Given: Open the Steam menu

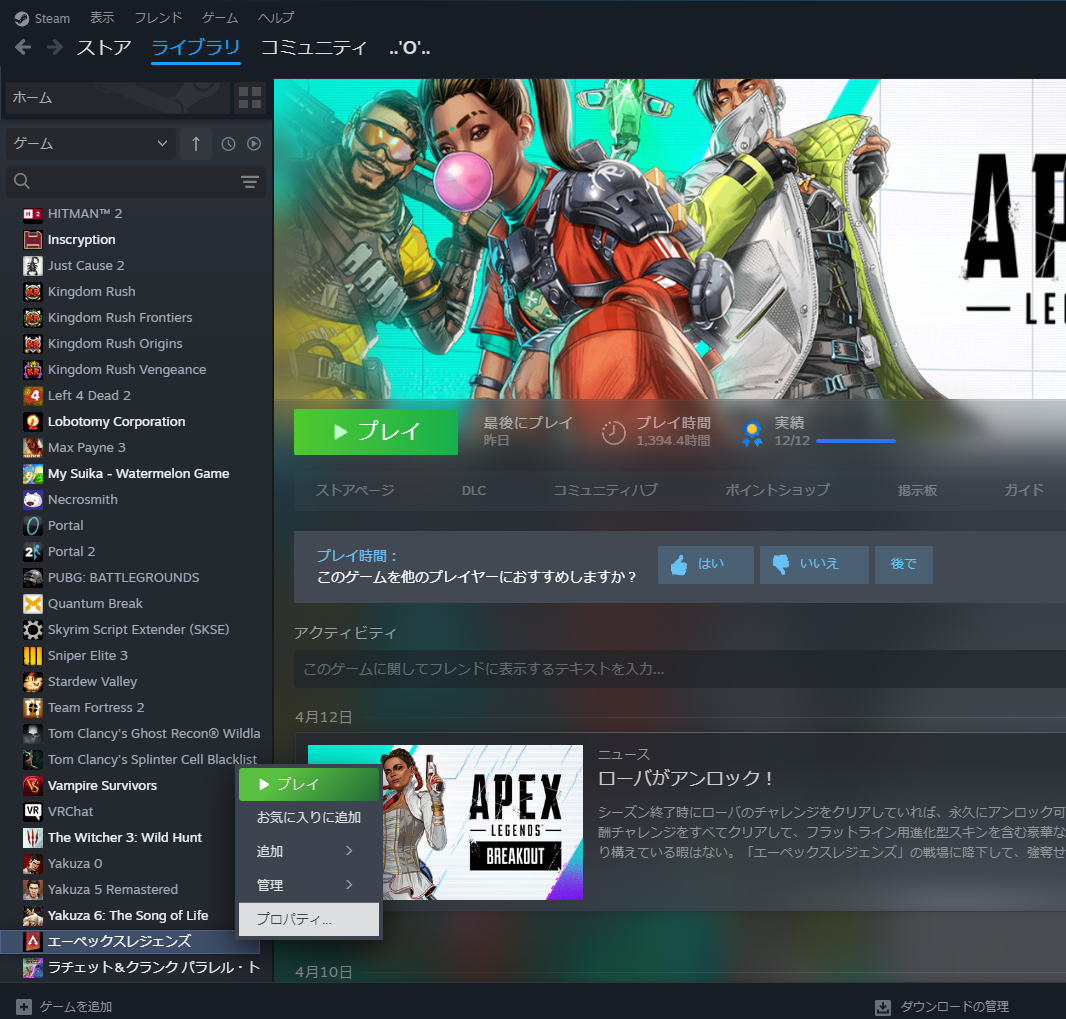Looking at the screenshot, I should pyautogui.click(x=52, y=18).
